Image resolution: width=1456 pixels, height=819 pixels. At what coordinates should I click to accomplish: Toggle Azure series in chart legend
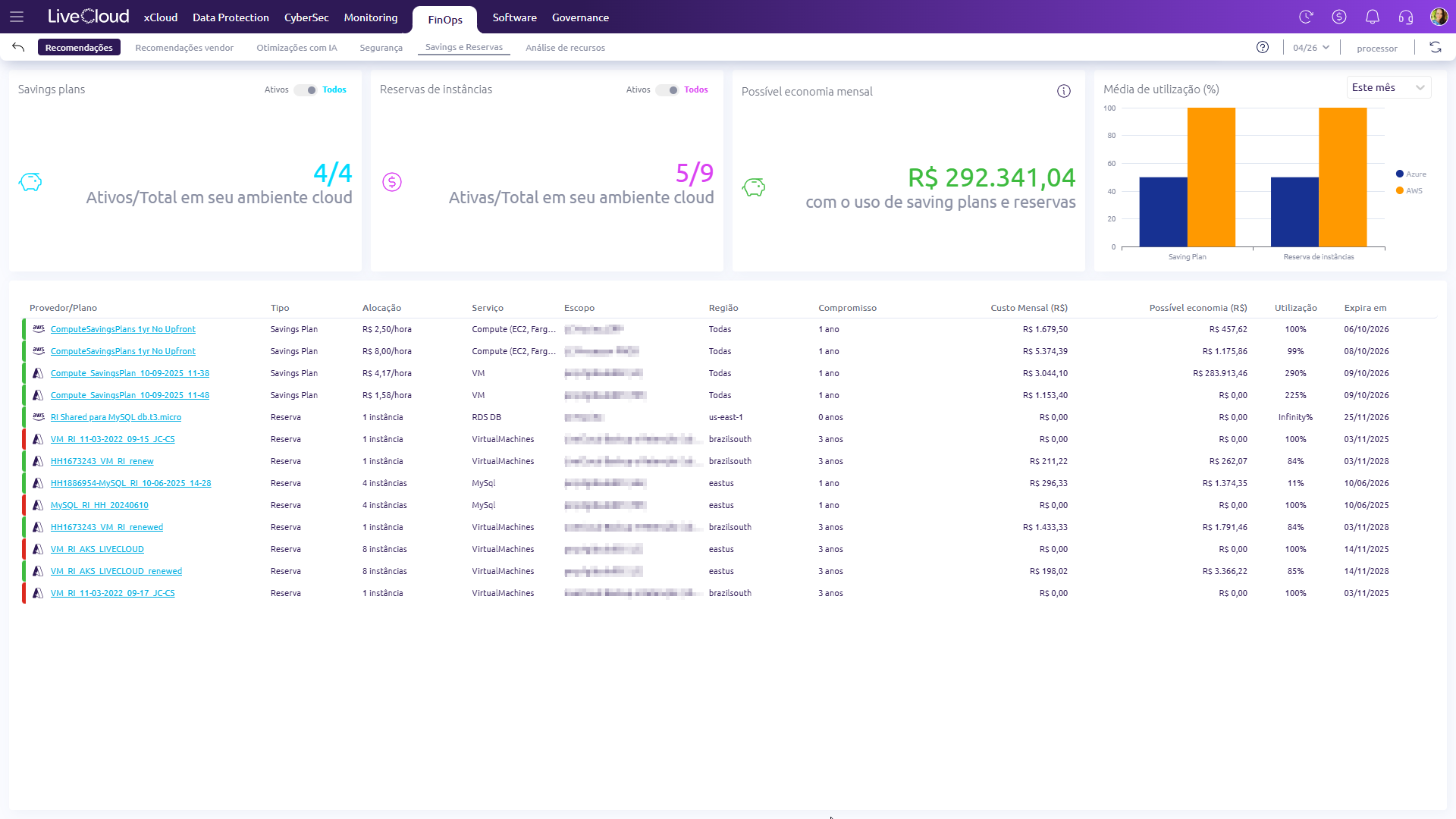(1410, 174)
